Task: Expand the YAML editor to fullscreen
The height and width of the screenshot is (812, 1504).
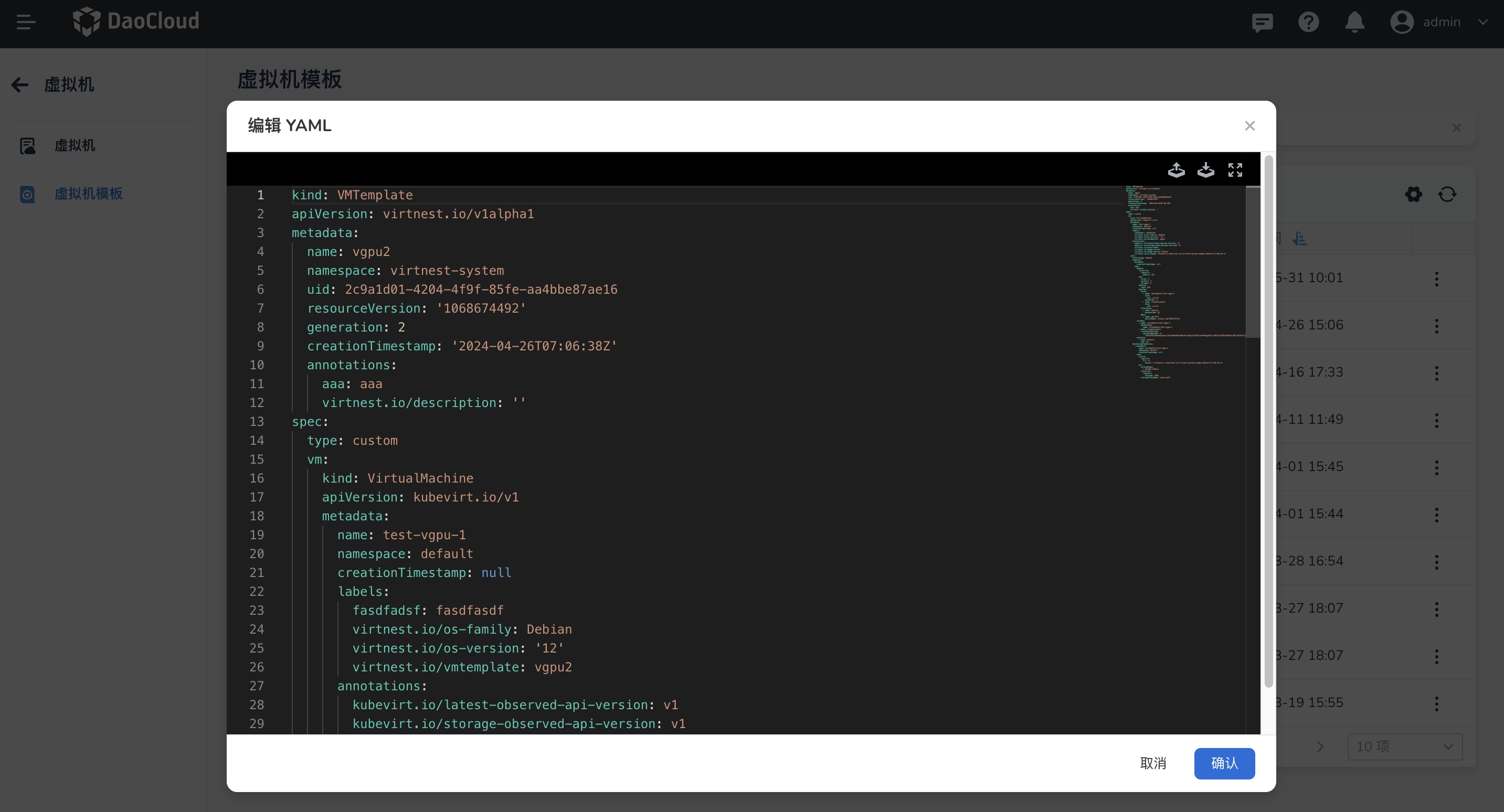Action: [x=1235, y=170]
